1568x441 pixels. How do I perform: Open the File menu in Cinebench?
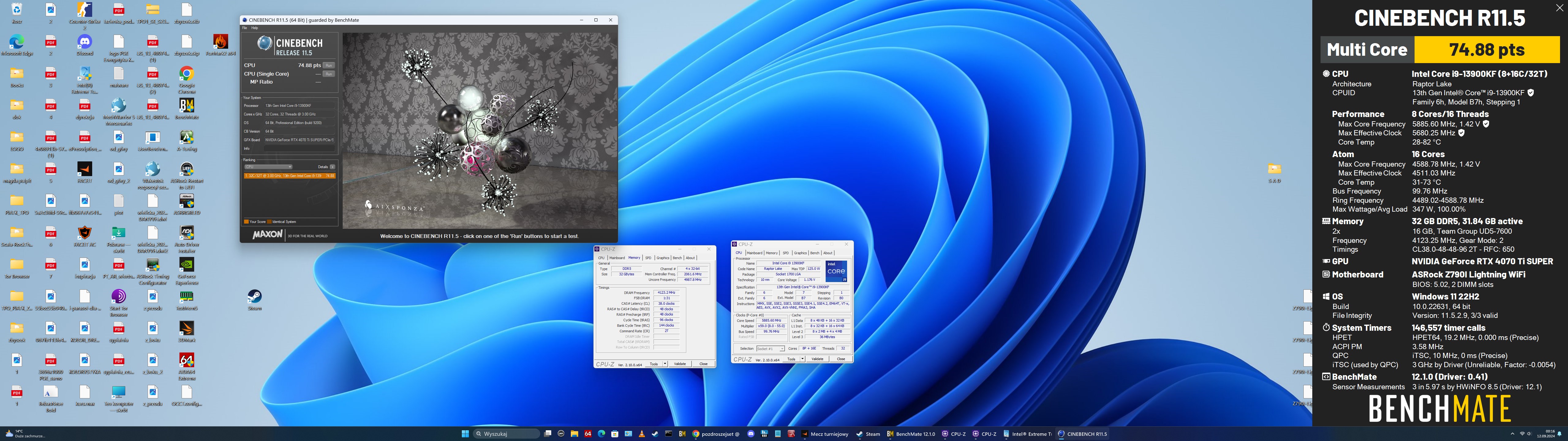pos(245,28)
